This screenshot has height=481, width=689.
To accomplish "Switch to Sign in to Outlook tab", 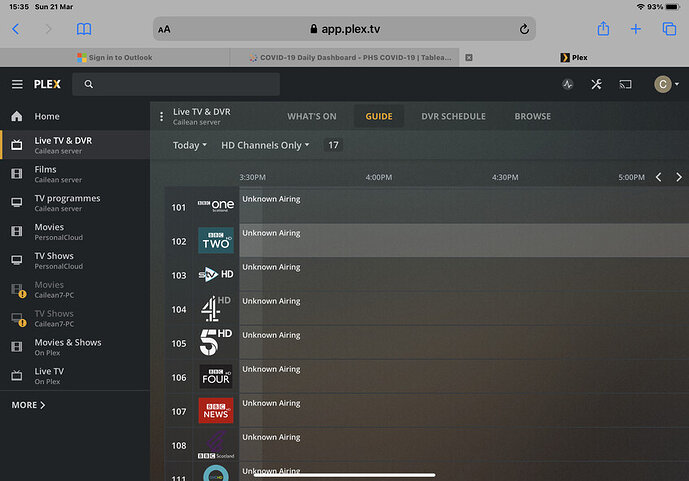I will pos(115,58).
